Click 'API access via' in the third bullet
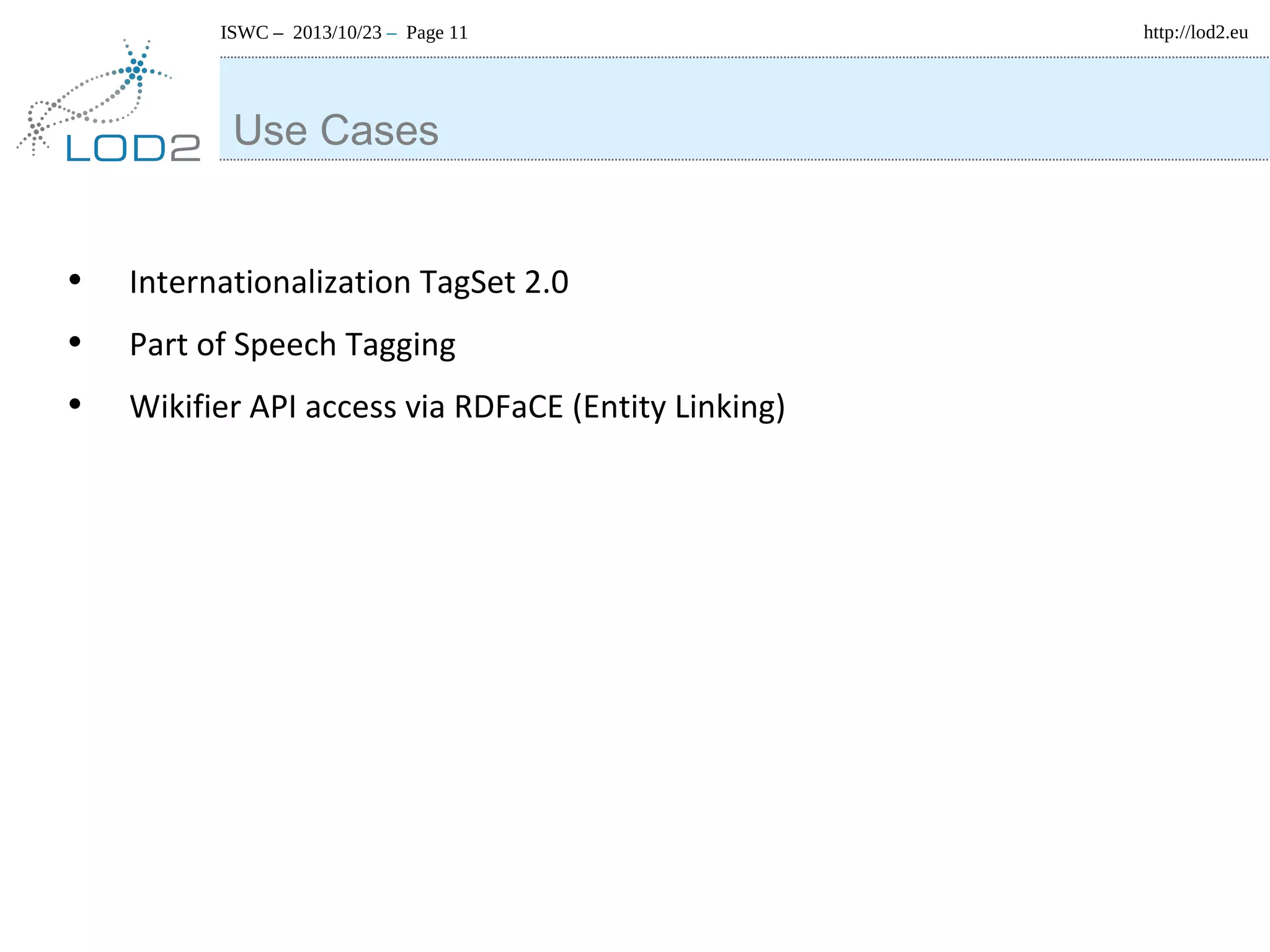 pos(347,407)
